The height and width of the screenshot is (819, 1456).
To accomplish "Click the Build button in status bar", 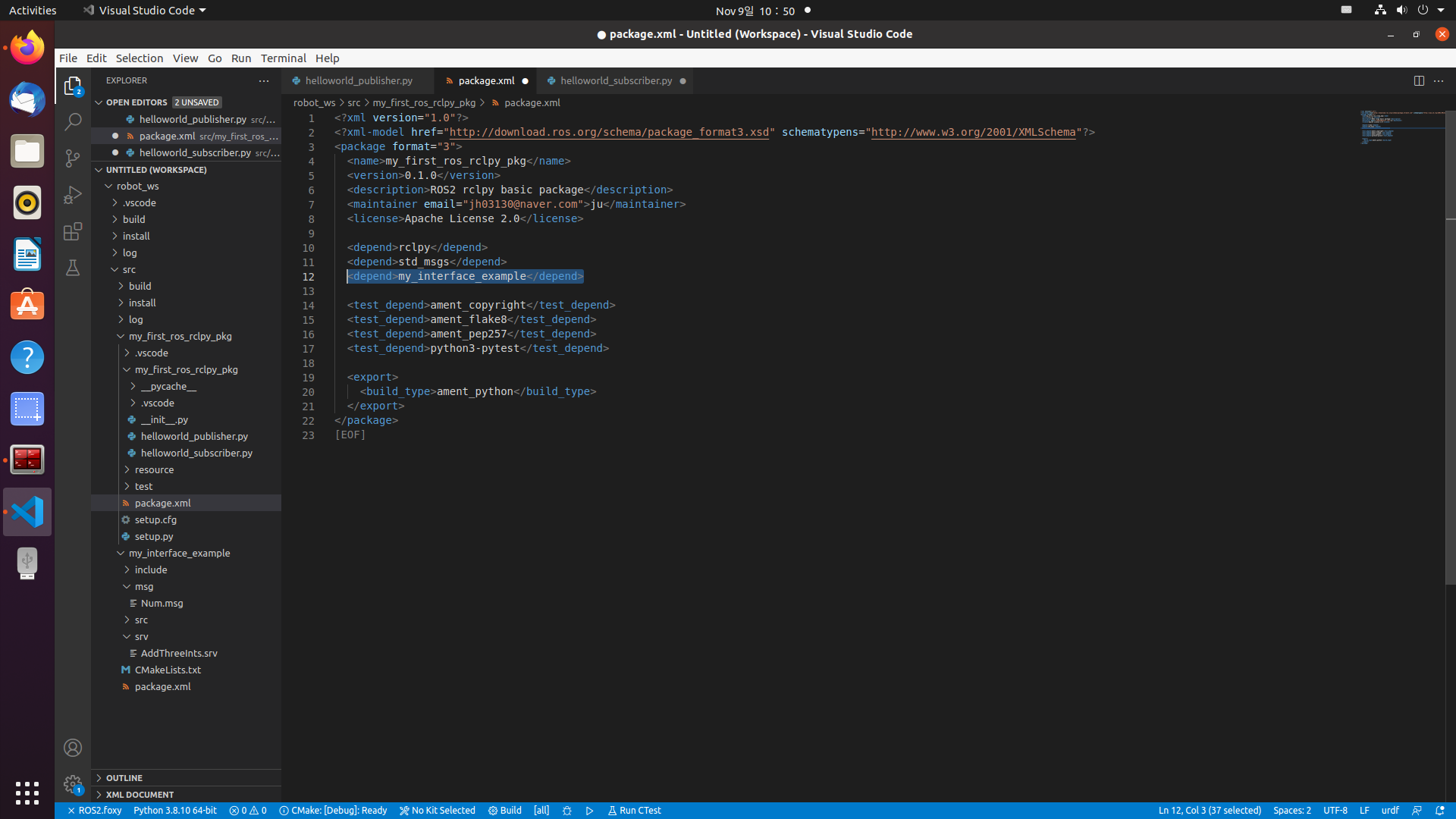I will pos(505,811).
